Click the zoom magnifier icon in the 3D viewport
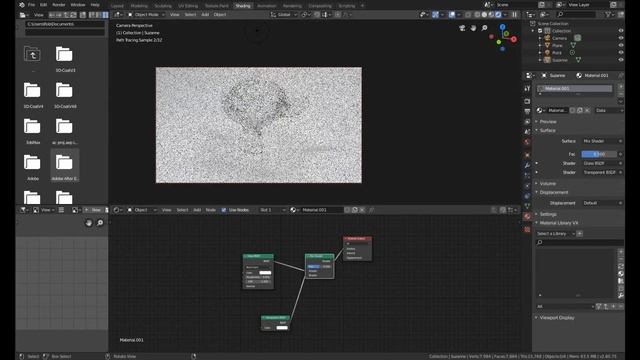The height and width of the screenshot is (360, 640). click(x=484, y=28)
